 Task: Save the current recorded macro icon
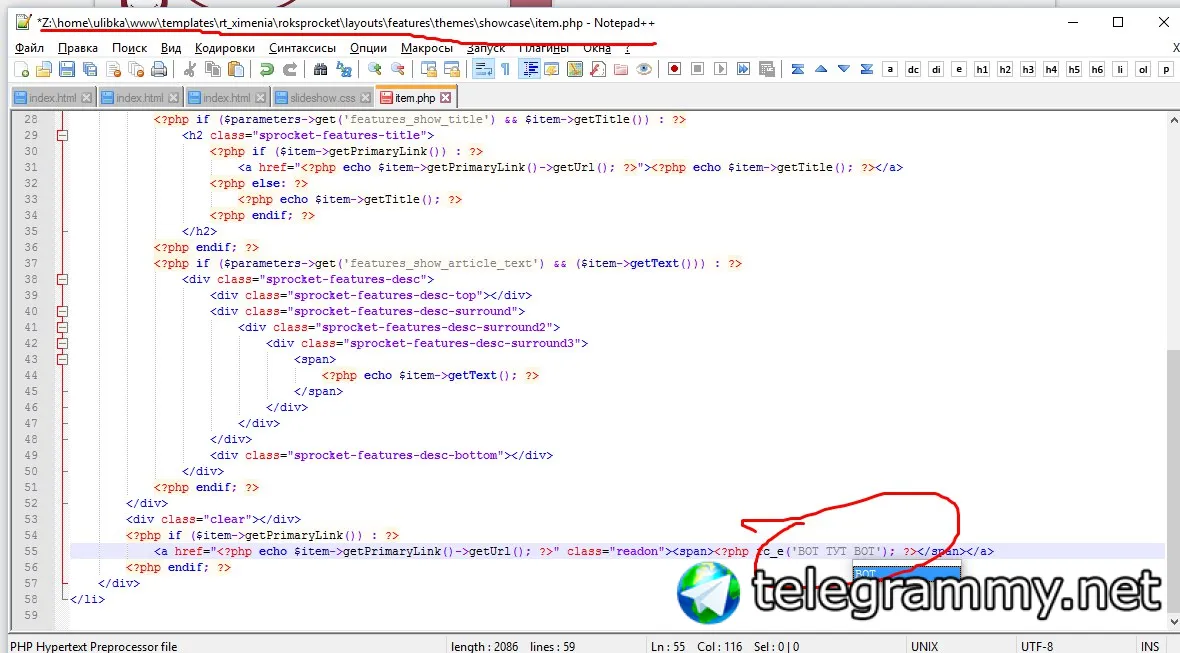(767, 69)
